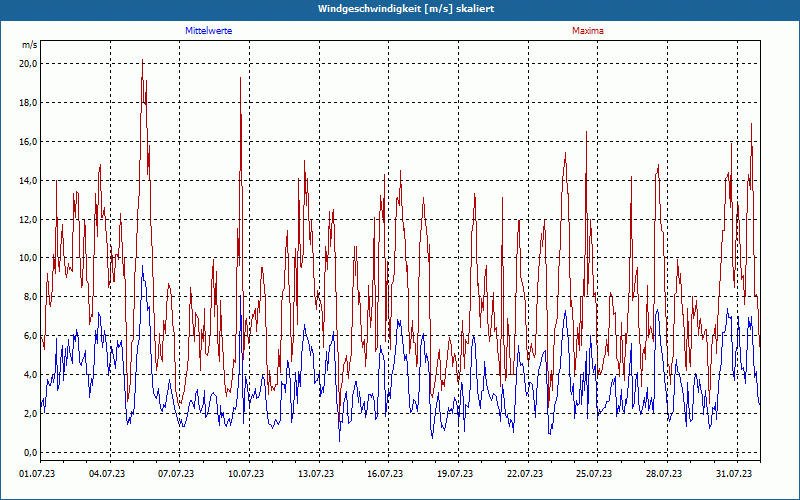800x500 pixels.
Task: Click the 2,0 y-axis value
Action: (31, 413)
